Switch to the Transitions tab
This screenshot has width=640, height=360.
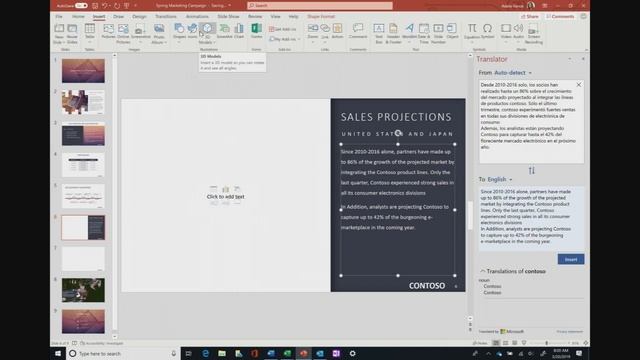point(166,16)
